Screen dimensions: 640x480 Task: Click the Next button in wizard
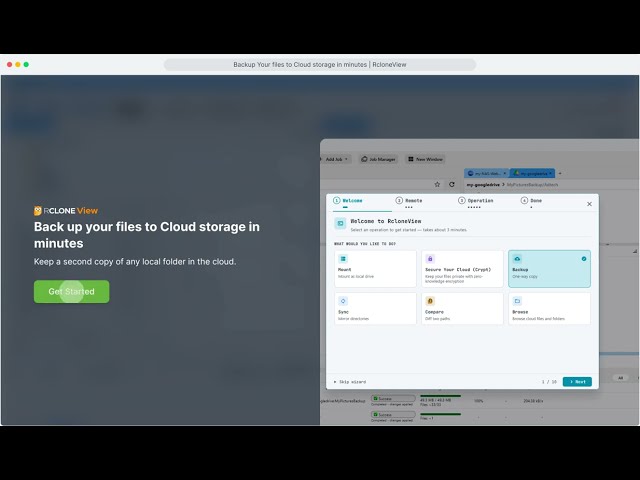[x=577, y=382]
